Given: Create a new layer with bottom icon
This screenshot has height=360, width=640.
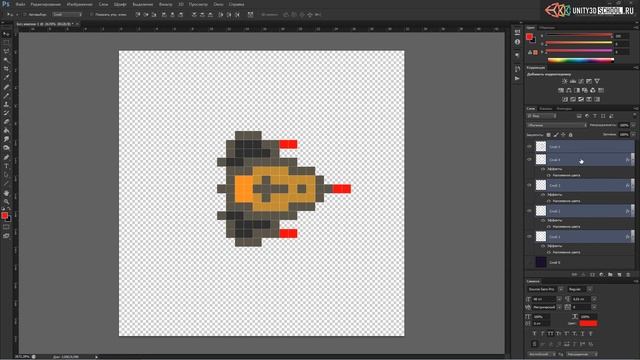Looking at the screenshot, I should pos(619,275).
